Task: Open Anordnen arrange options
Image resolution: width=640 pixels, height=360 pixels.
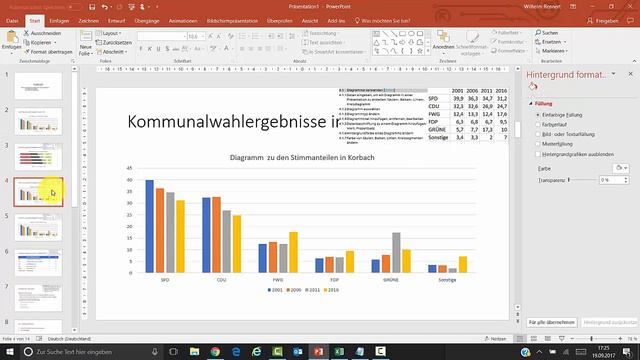Action: coord(443,41)
